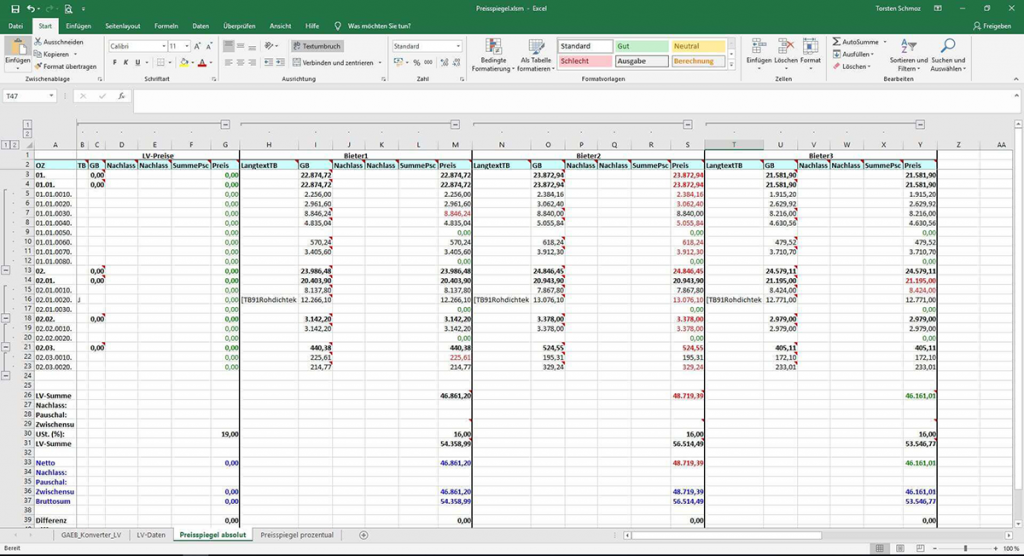Open the number format Standard dropdown
This screenshot has height=556, width=1024.
pyautogui.click(x=458, y=46)
